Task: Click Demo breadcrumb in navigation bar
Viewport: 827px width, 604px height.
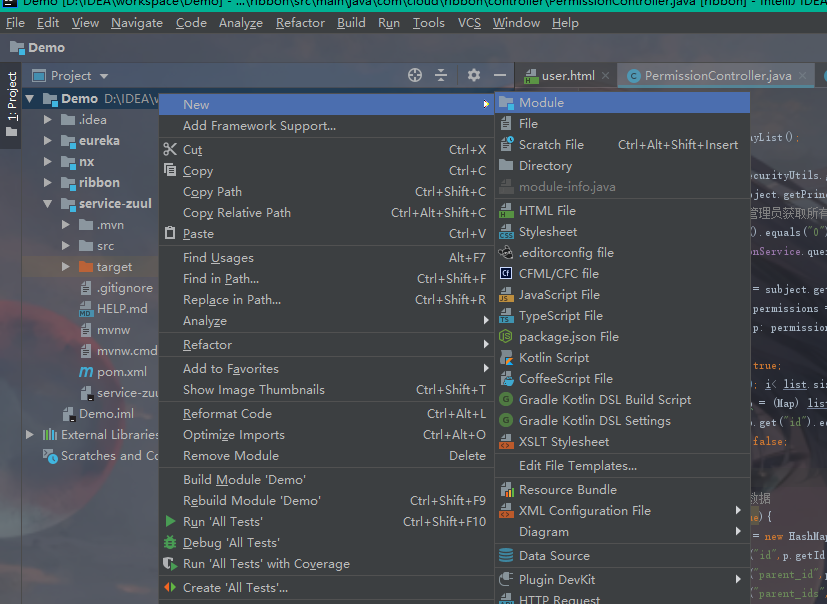Action: [37, 47]
